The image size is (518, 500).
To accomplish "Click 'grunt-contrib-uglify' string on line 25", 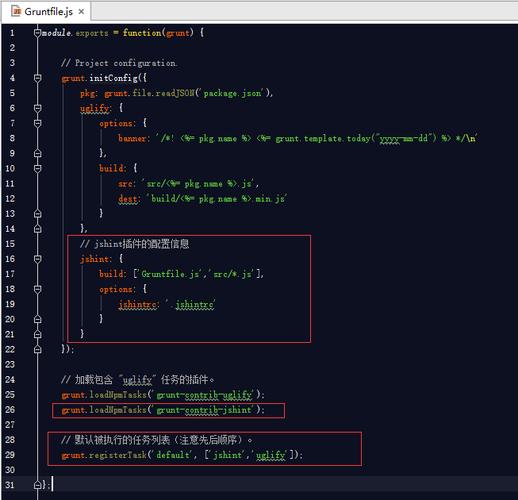I will (x=205, y=395).
